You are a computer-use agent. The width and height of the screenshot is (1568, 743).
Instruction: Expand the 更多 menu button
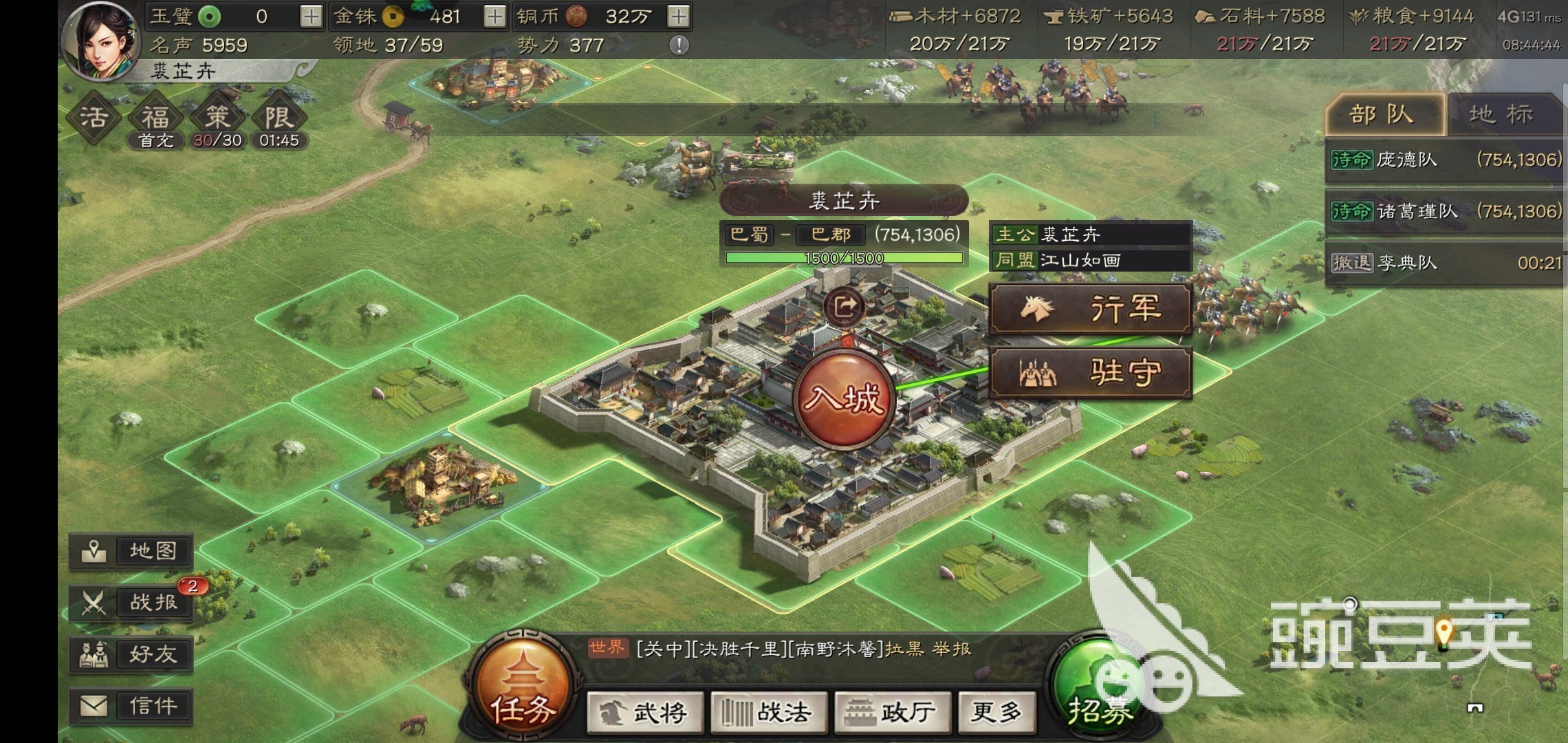point(997,712)
